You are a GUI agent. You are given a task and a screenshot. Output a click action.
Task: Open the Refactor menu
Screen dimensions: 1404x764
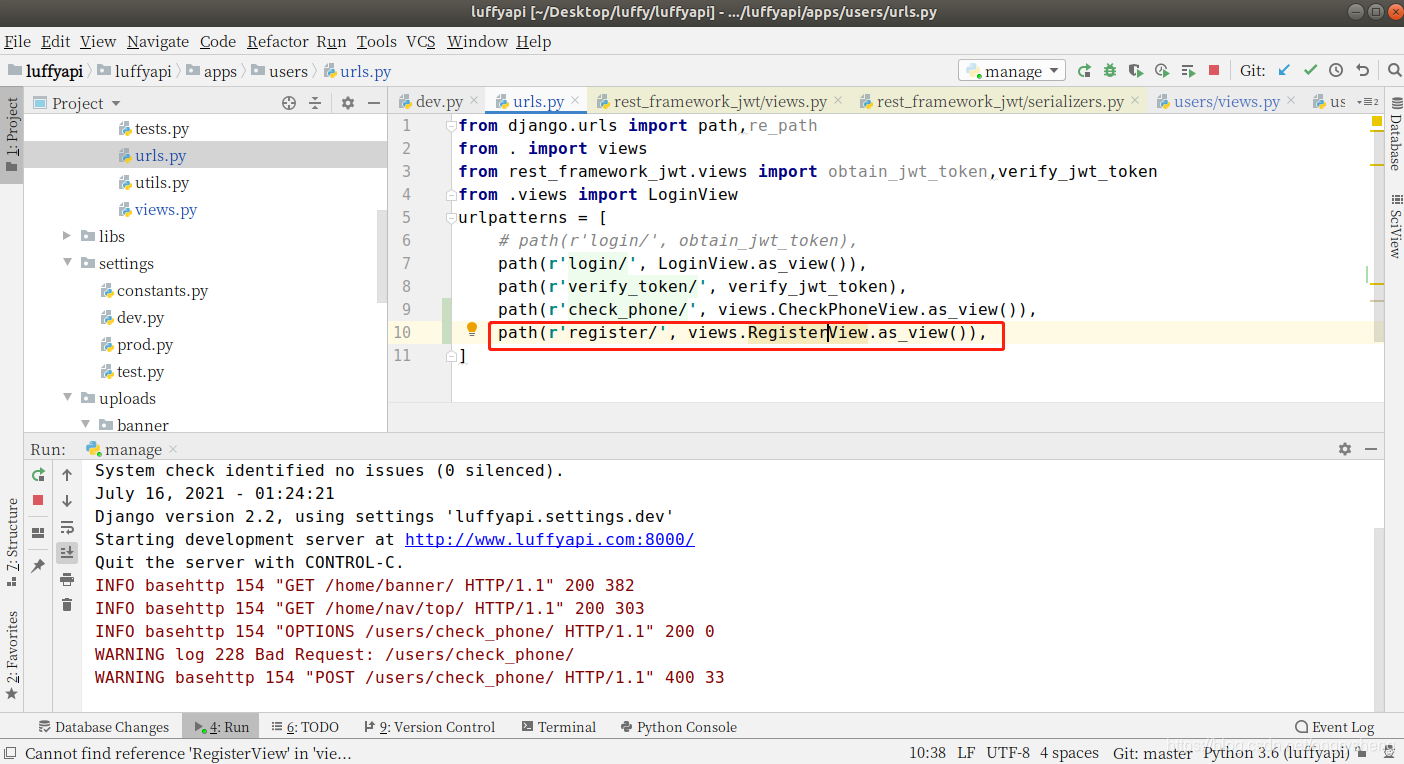click(278, 41)
